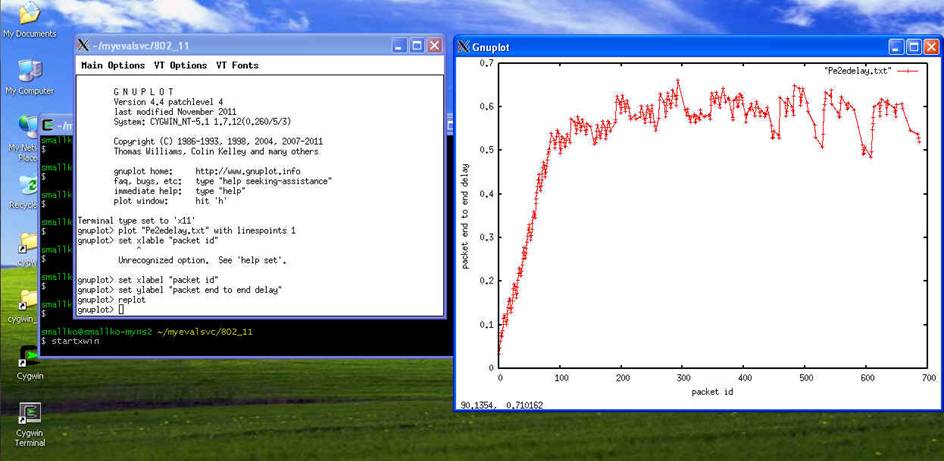Click the "Pe2edelay.txt" legend entry in plot

[857, 70]
